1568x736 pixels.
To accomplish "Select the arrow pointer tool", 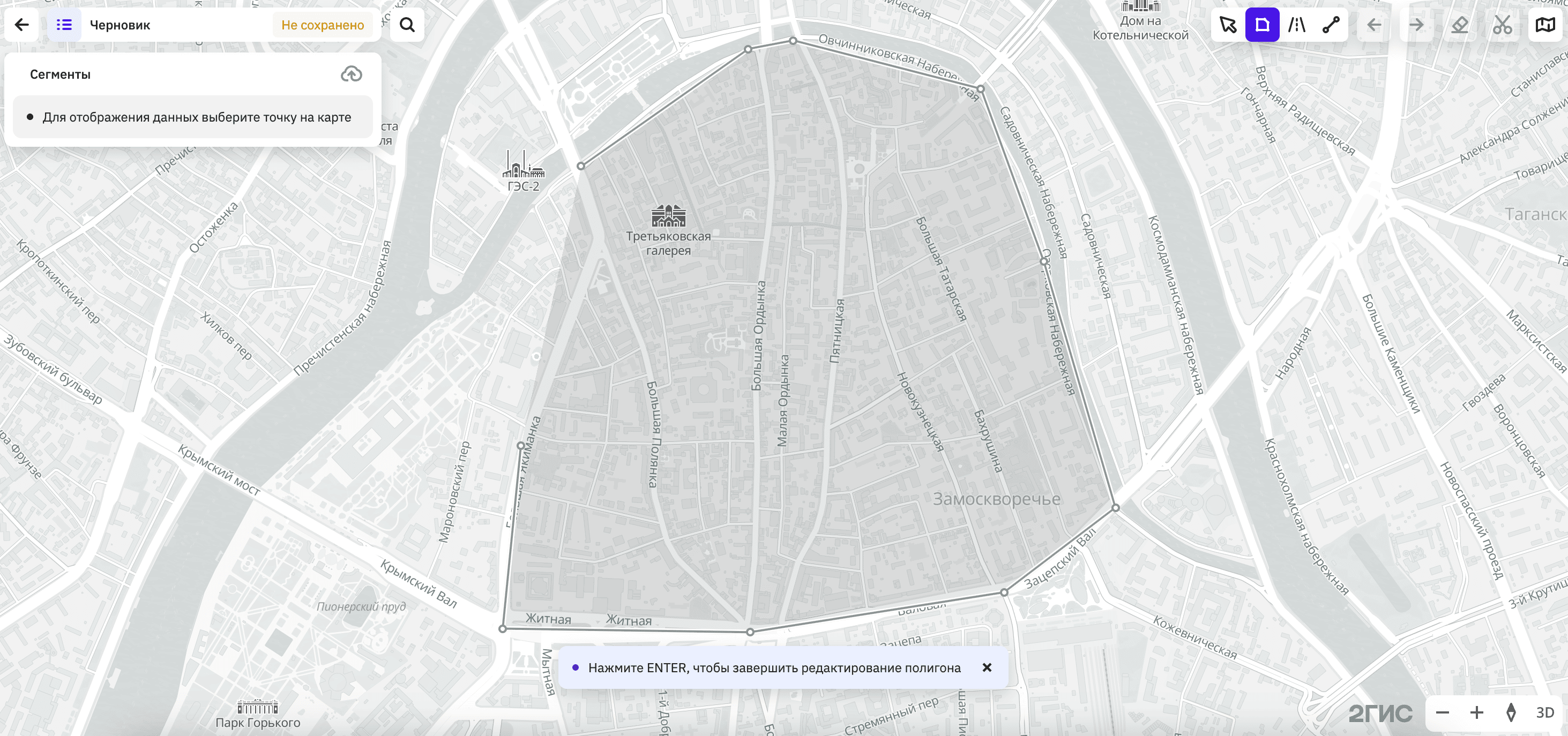I will click(x=1228, y=25).
